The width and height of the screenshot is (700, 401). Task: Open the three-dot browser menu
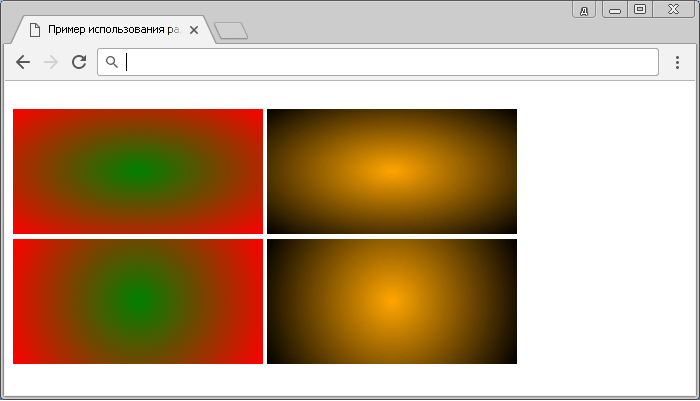(677, 62)
